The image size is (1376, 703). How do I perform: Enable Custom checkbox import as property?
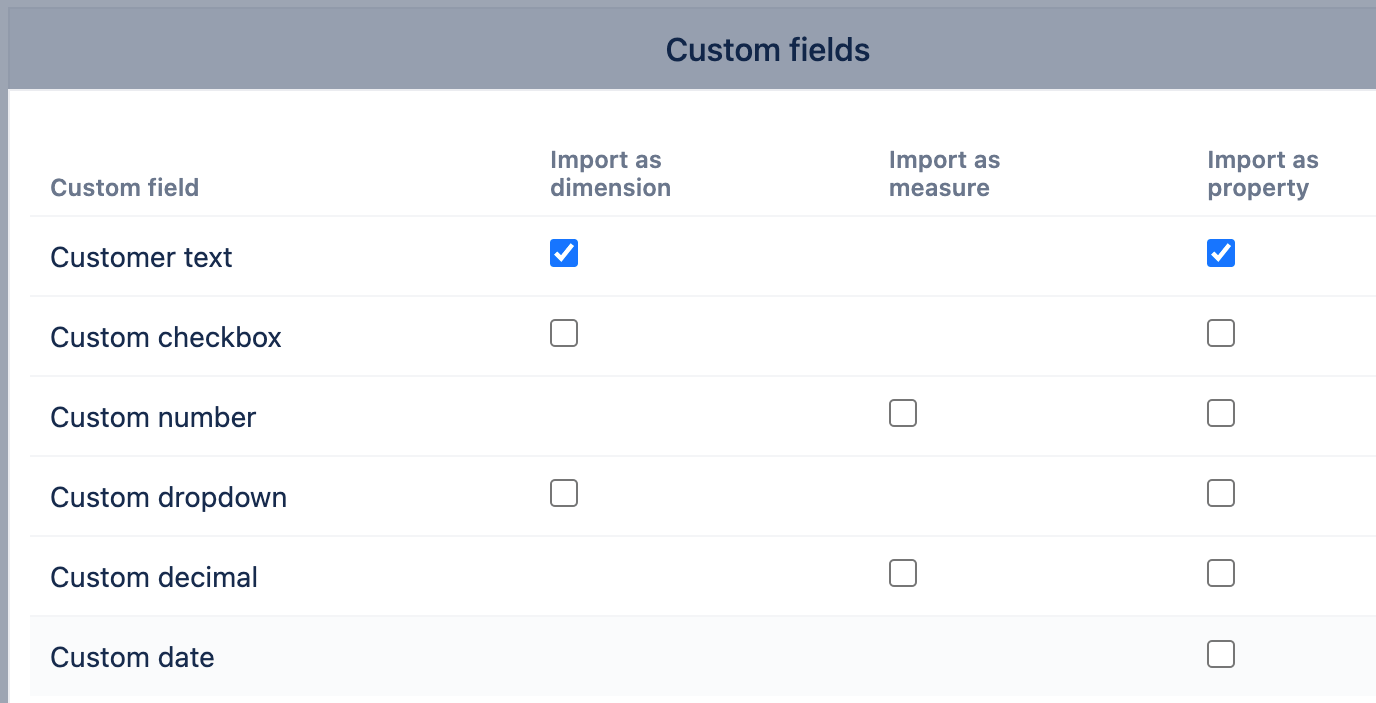click(1221, 334)
